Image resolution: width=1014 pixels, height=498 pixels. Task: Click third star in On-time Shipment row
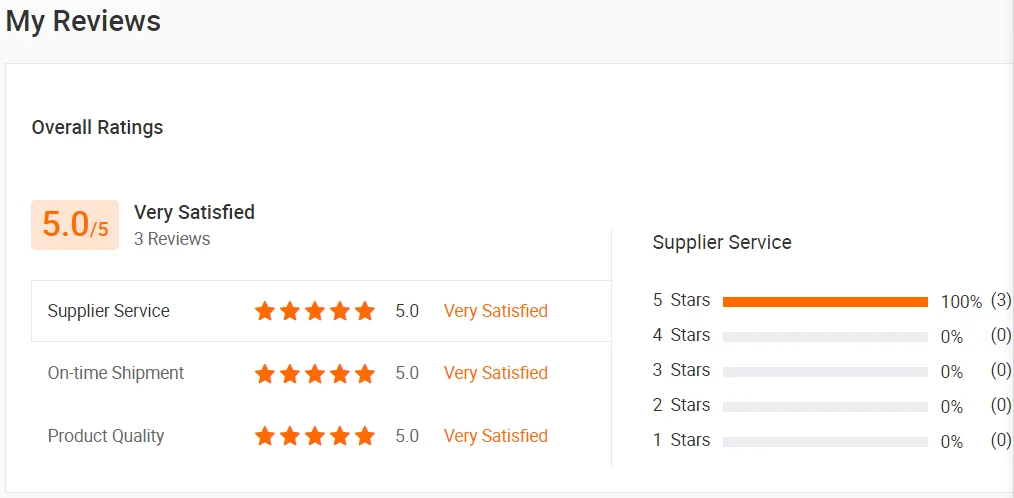coord(315,374)
